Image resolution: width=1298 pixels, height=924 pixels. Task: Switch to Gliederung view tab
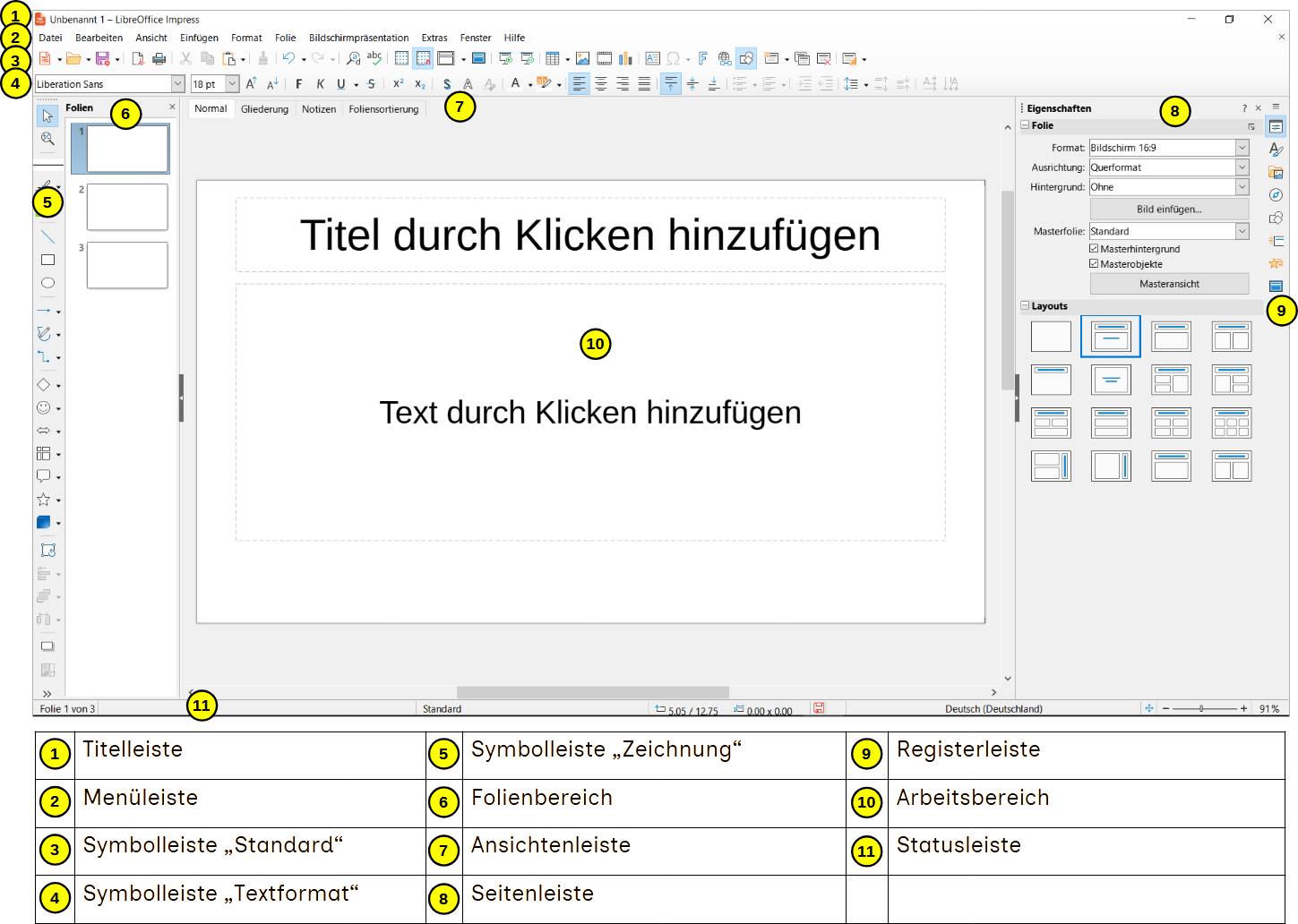click(264, 109)
